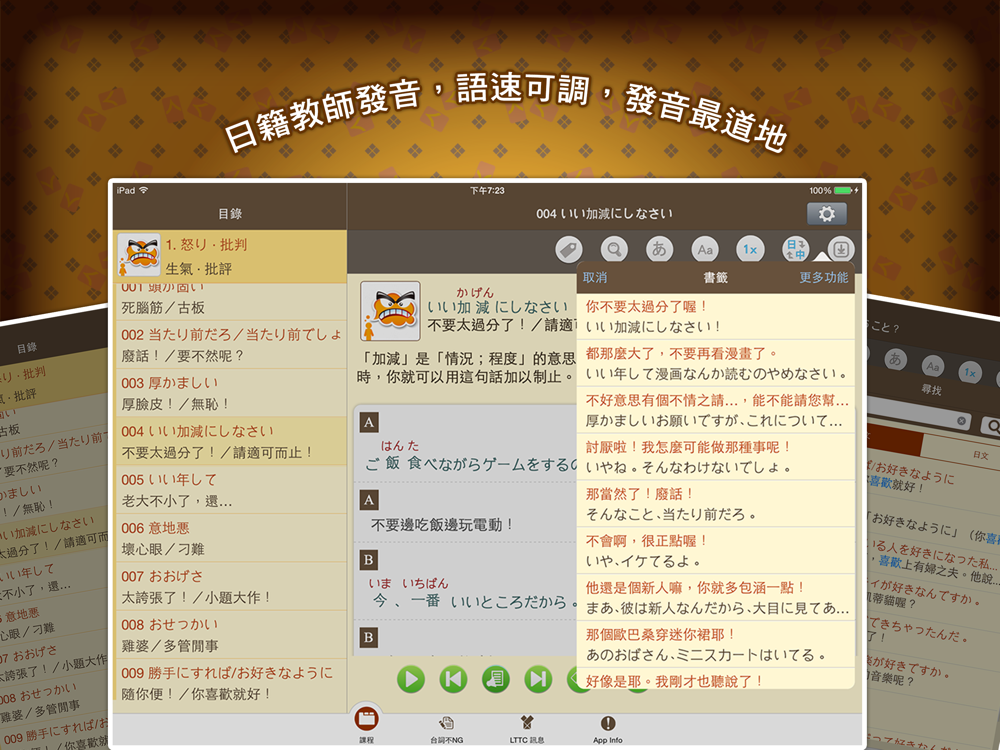Open bookmark 好像是耶。我剛才也聽說了！
Image resolution: width=1000 pixels, height=750 pixels.
pos(716,679)
